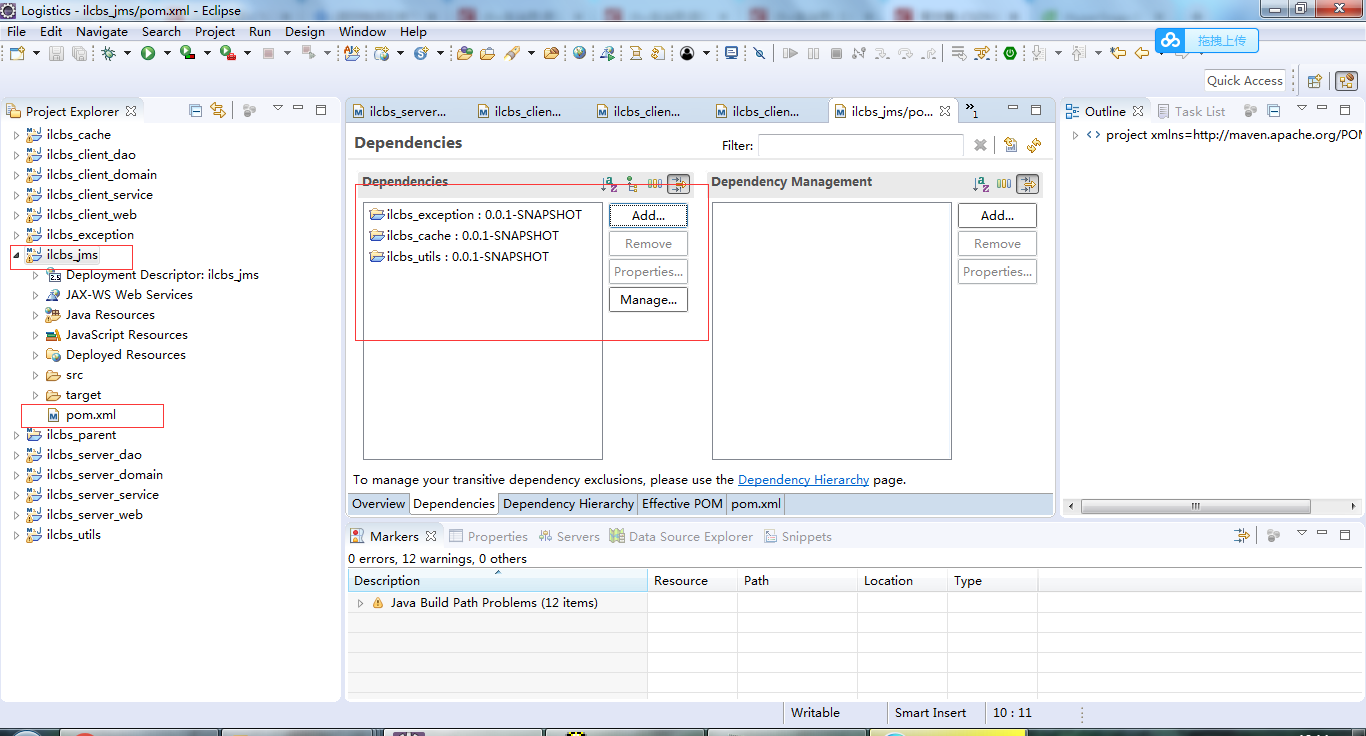Click the Resume debug toolbar icon
The height and width of the screenshot is (736, 1366).
point(790,53)
